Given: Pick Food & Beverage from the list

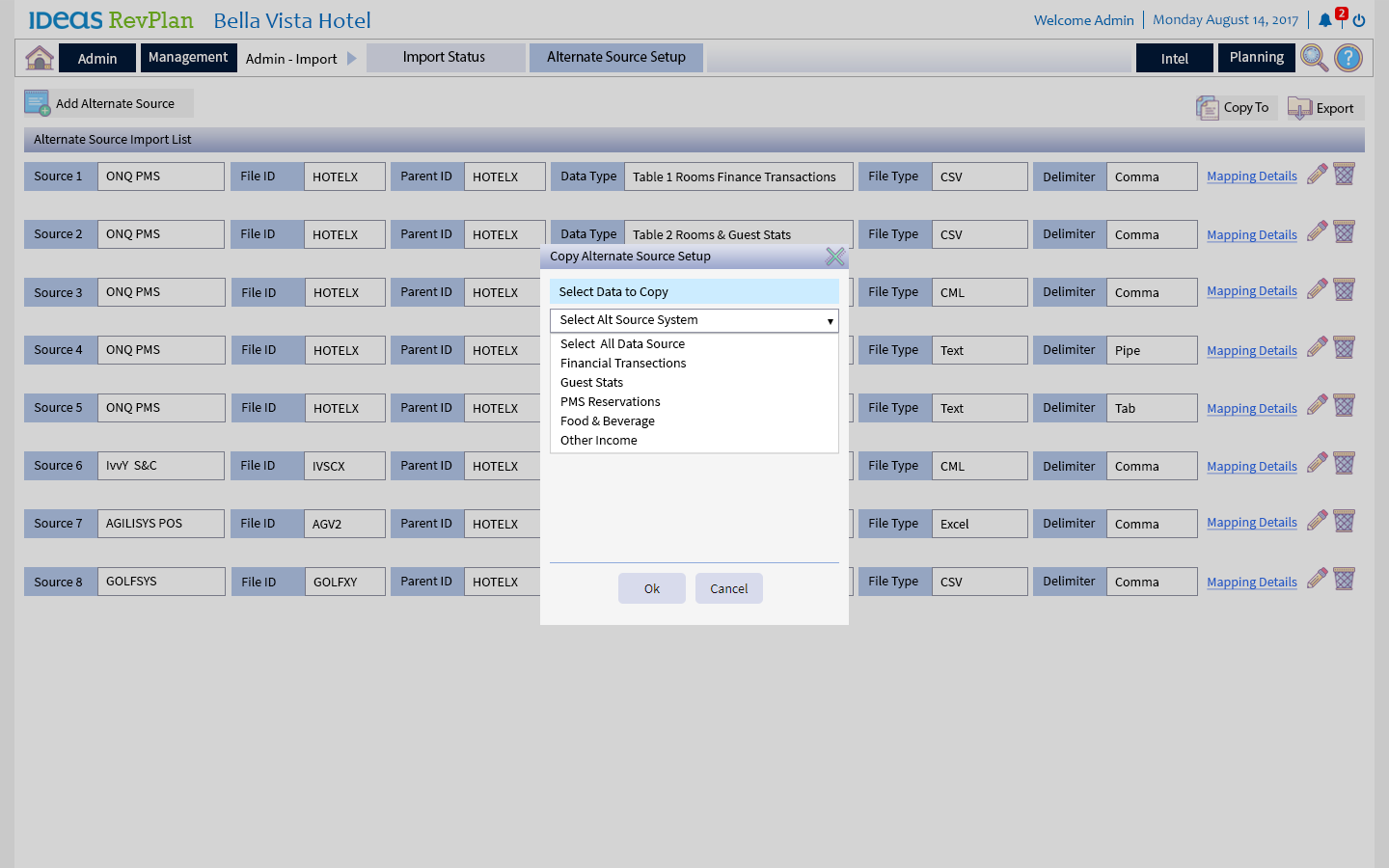Looking at the screenshot, I should (607, 421).
